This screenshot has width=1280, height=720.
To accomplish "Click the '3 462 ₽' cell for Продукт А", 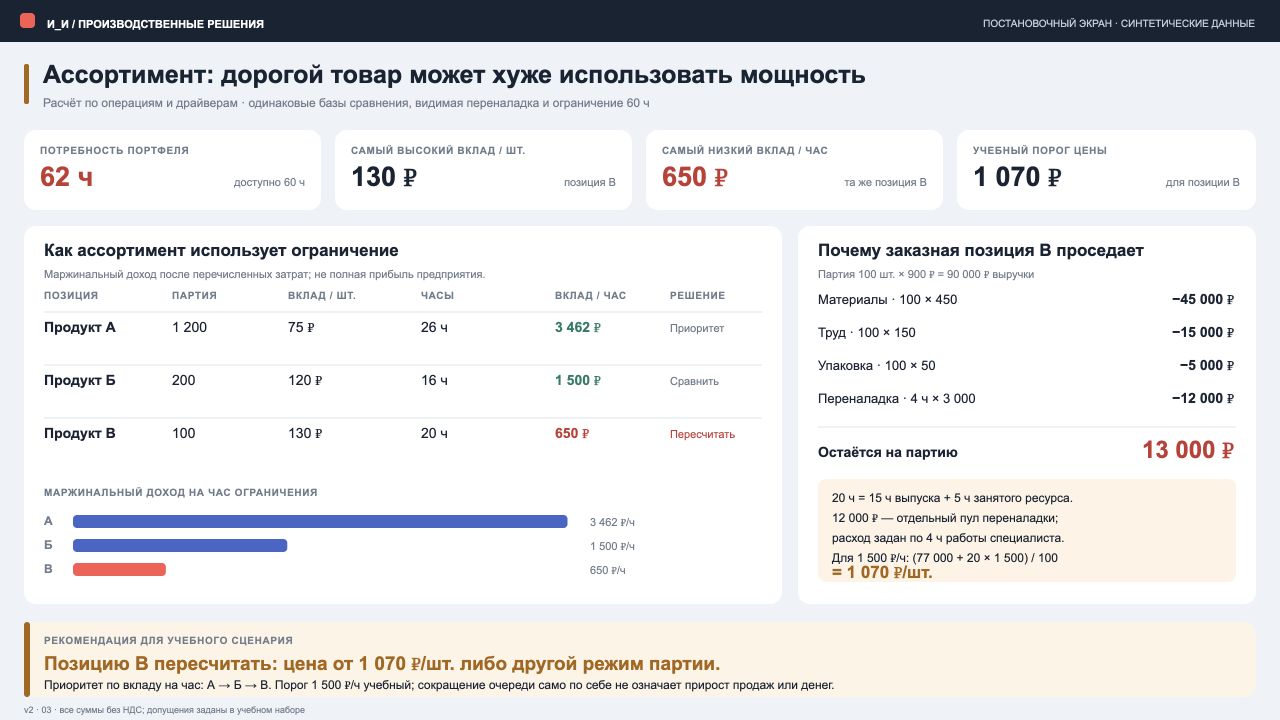I will point(578,327).
